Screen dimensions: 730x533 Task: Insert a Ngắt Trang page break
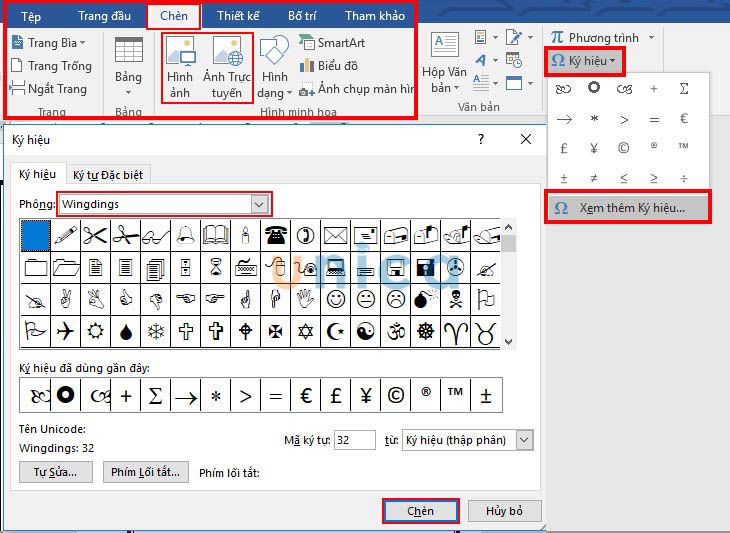pos(48,88)
